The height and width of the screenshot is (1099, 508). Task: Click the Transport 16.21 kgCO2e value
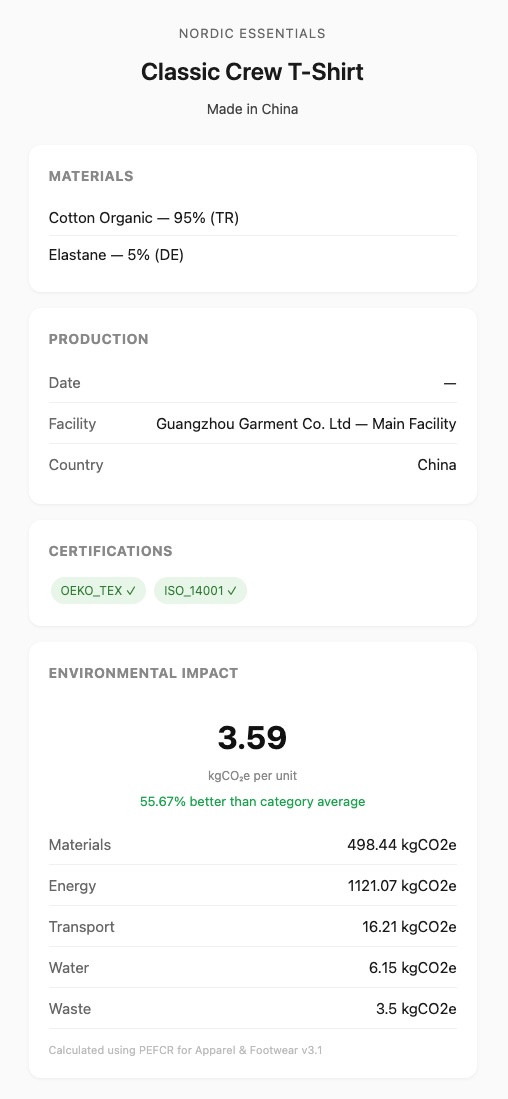[409, 927]
